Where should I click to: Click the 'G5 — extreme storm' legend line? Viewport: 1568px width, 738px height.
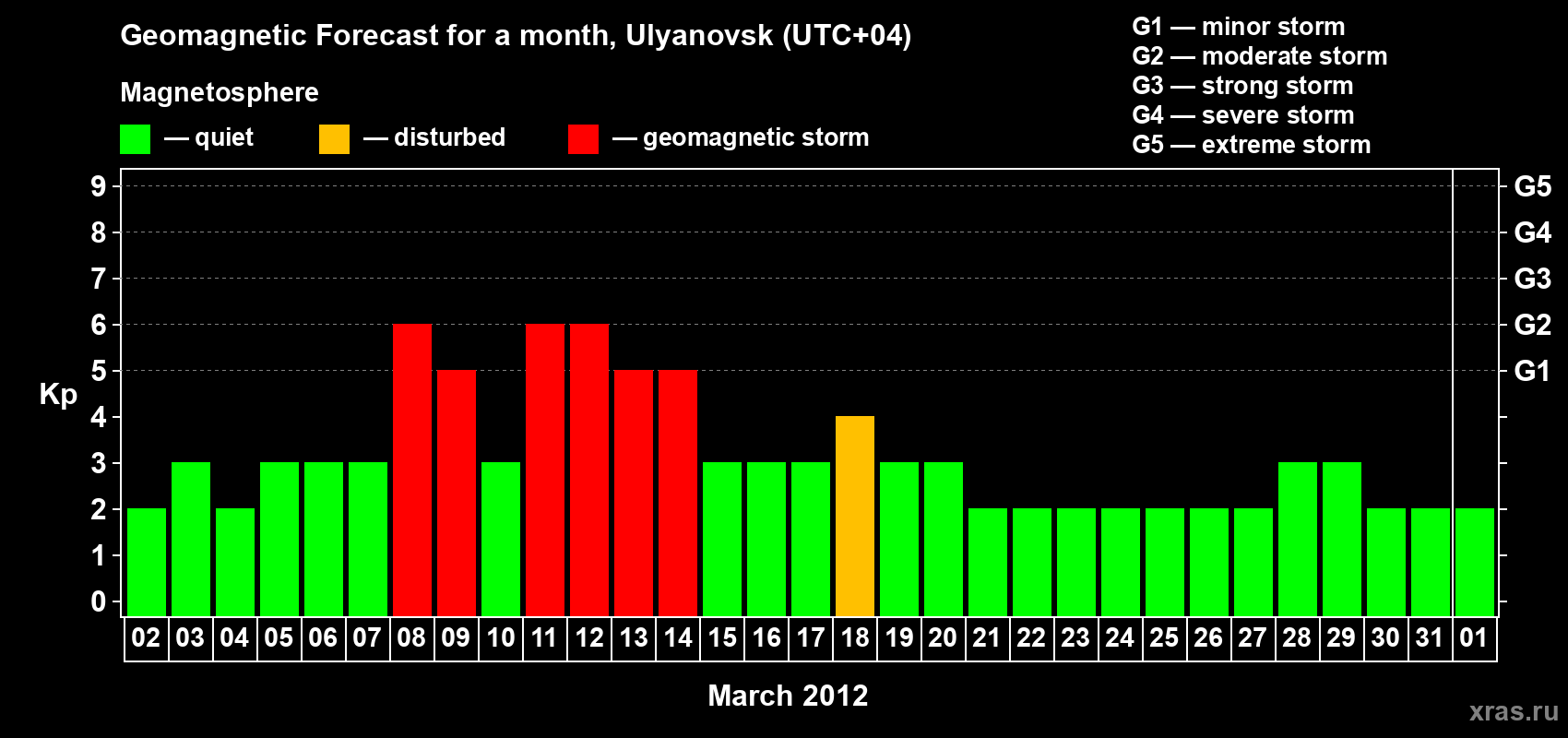(x=1252, y=145)
